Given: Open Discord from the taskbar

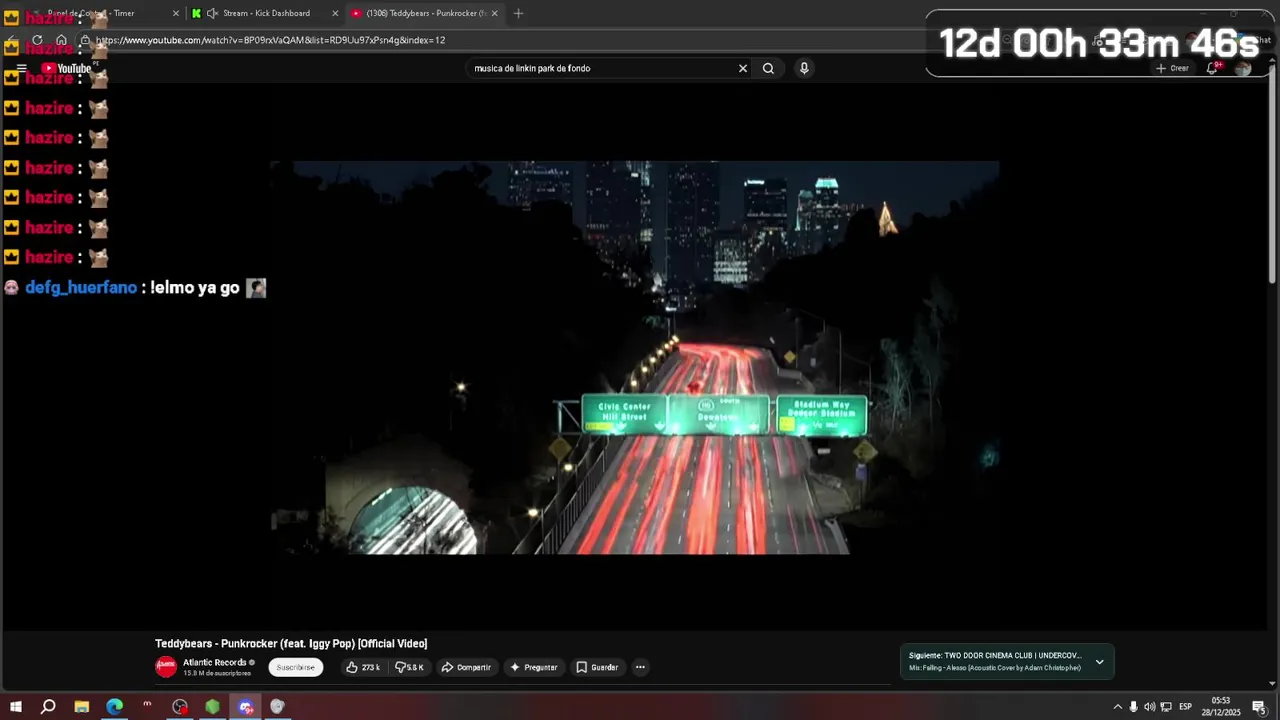Looking at the screenshot, I should coord(245,707).
